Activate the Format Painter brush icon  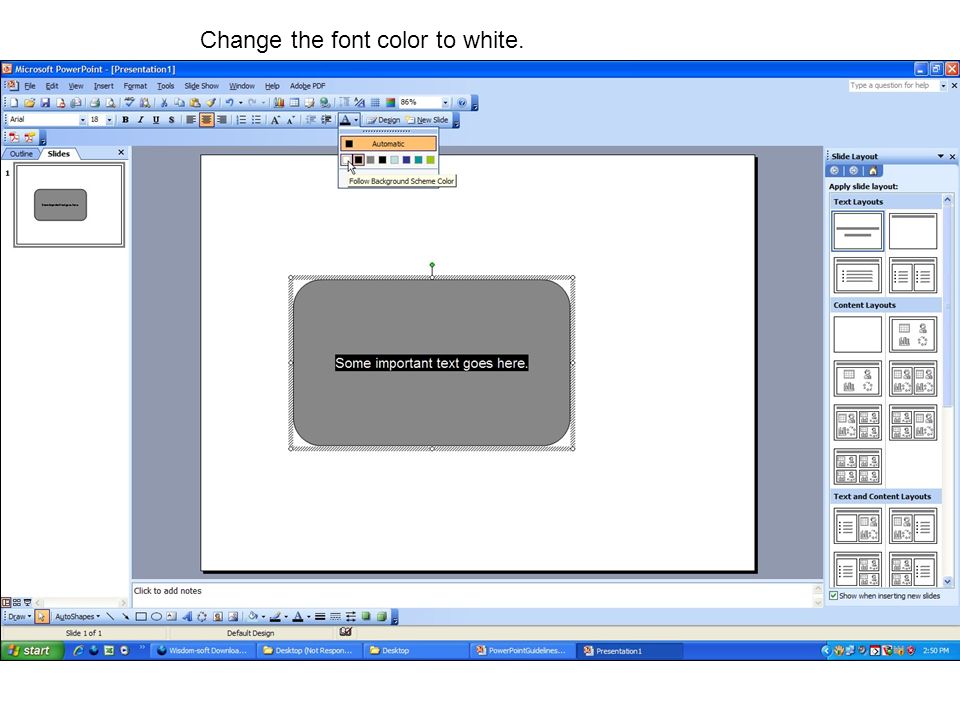click(x=211, y=103)
